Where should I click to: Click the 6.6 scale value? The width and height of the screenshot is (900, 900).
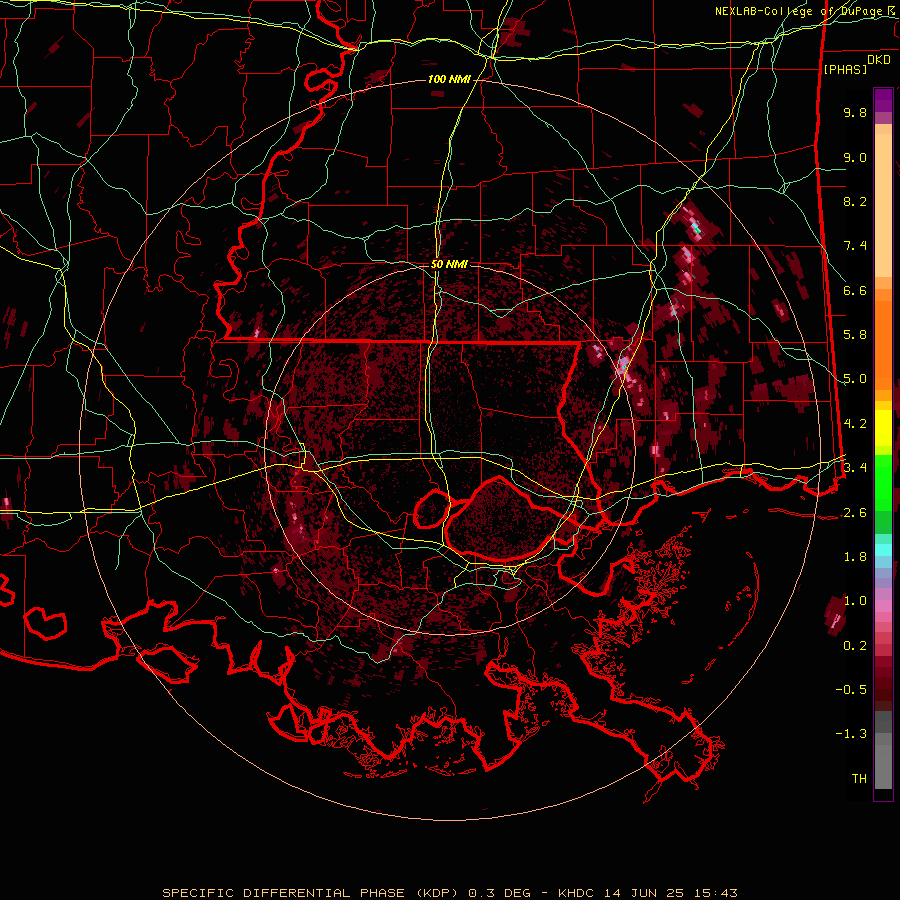855,290
